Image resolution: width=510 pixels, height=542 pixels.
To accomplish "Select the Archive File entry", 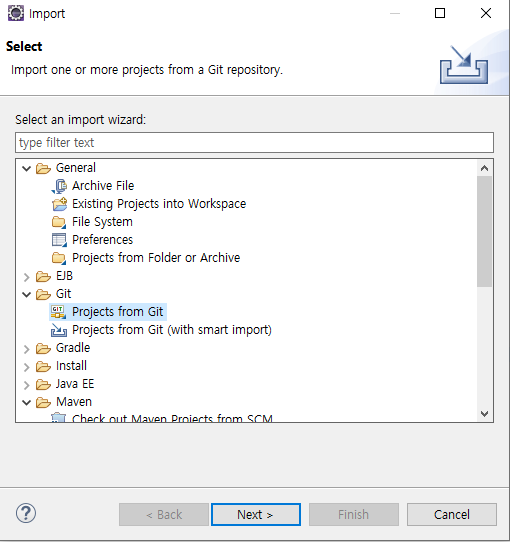I will pos(103,186).
